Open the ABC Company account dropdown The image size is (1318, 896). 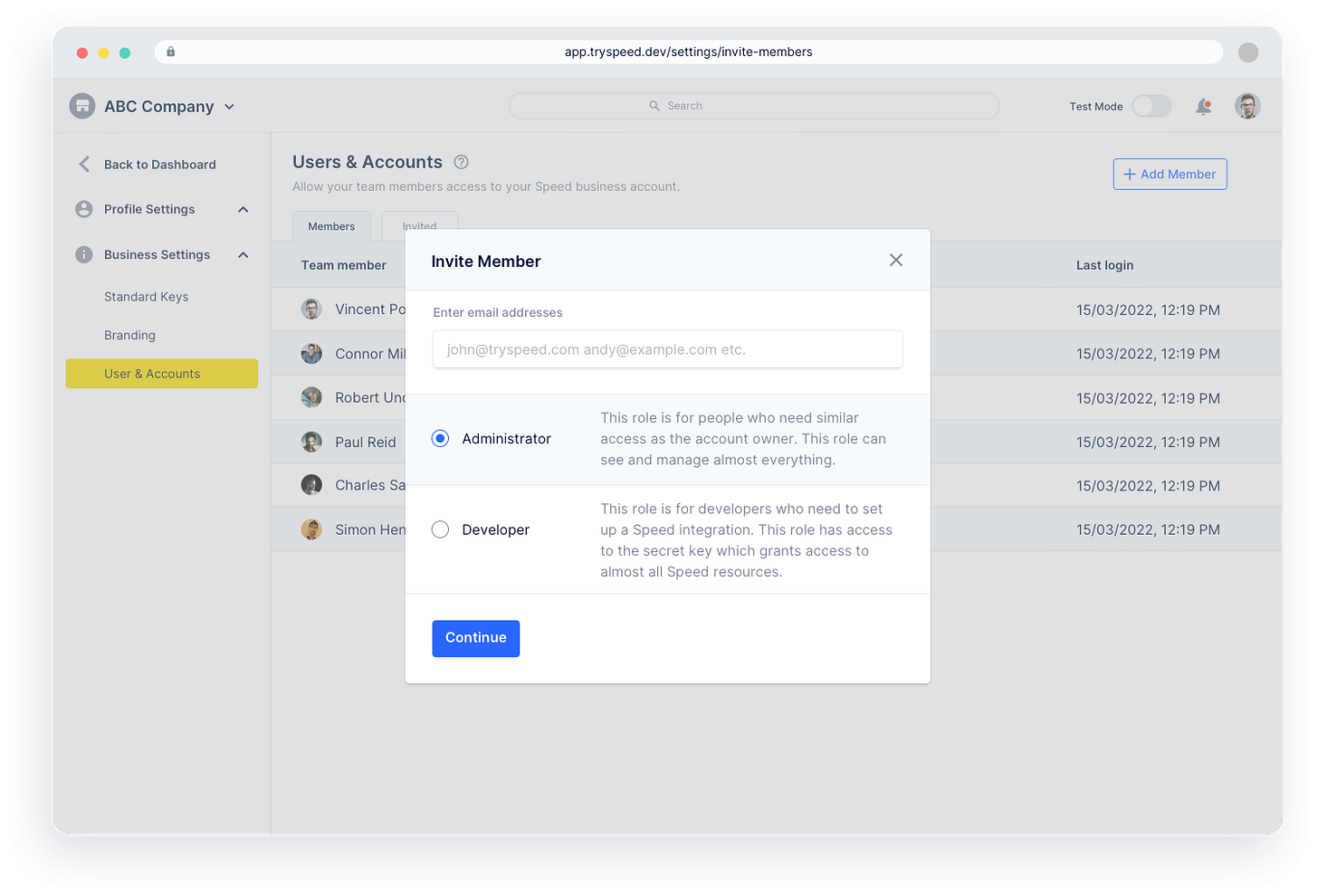pyautogui.click(x=229, y=107)
